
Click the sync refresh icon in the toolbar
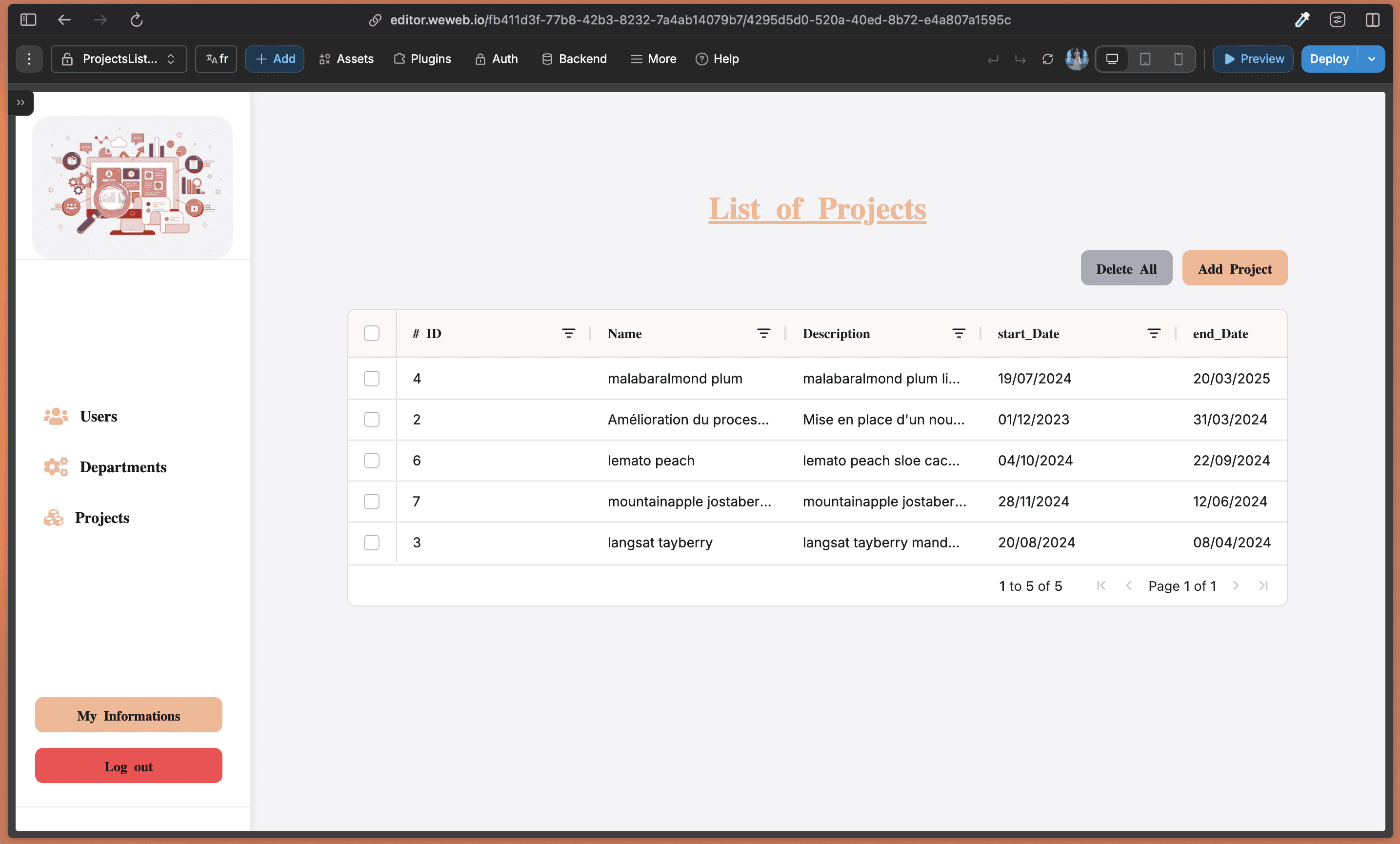[x=1048, y=59]
